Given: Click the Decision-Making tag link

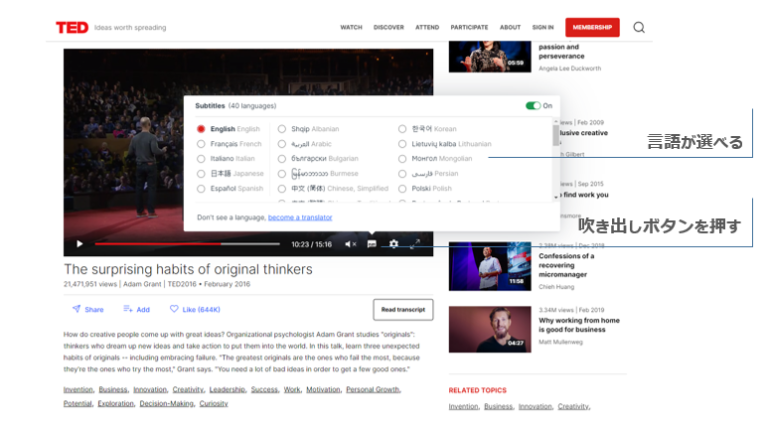Looking at the screenshot, I should pos(167,404).
